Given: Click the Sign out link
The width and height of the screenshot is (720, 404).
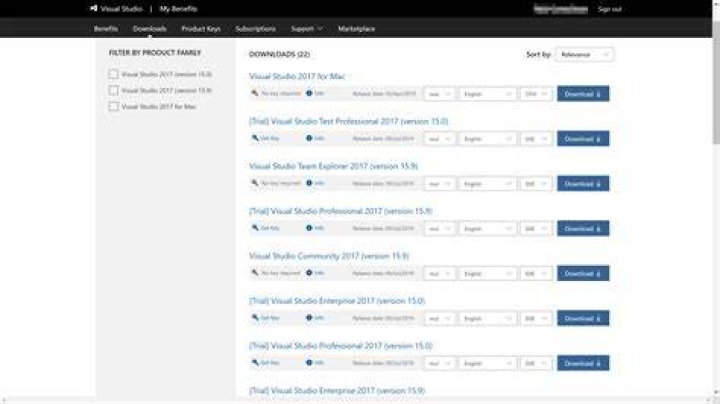Looking at the screenshot, I should tap(609, 9).
